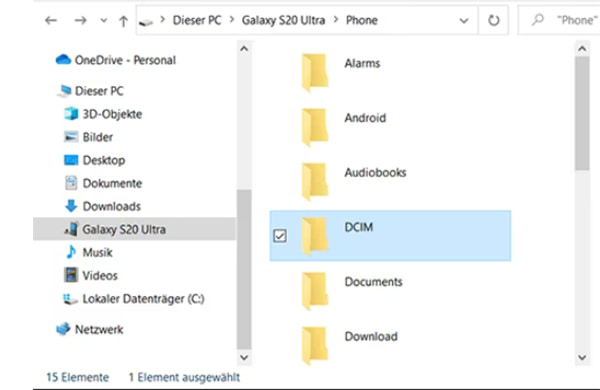Click the file list scrollbar thumb
Viewport: 600px width, 390px height.
point(582,114)
